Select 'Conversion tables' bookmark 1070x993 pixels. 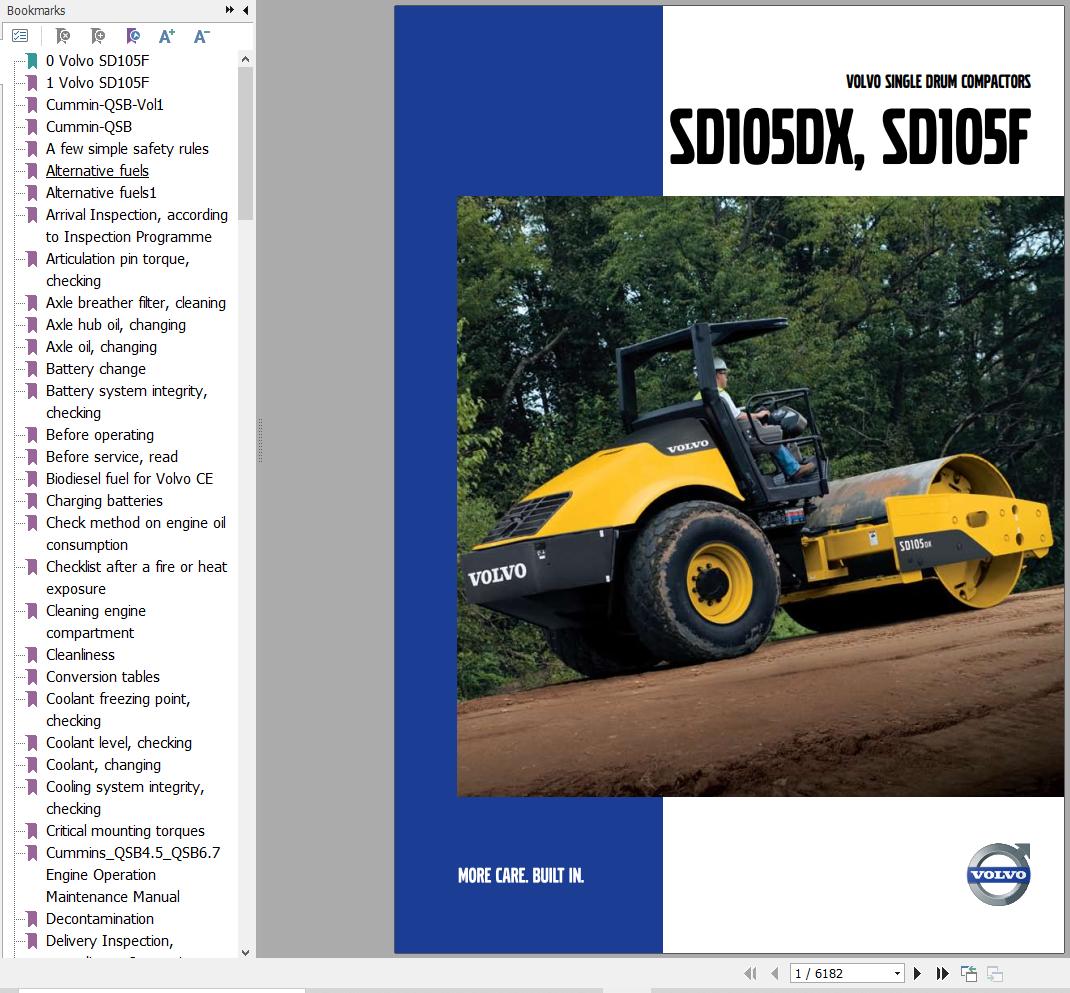[x=102, y=677]
